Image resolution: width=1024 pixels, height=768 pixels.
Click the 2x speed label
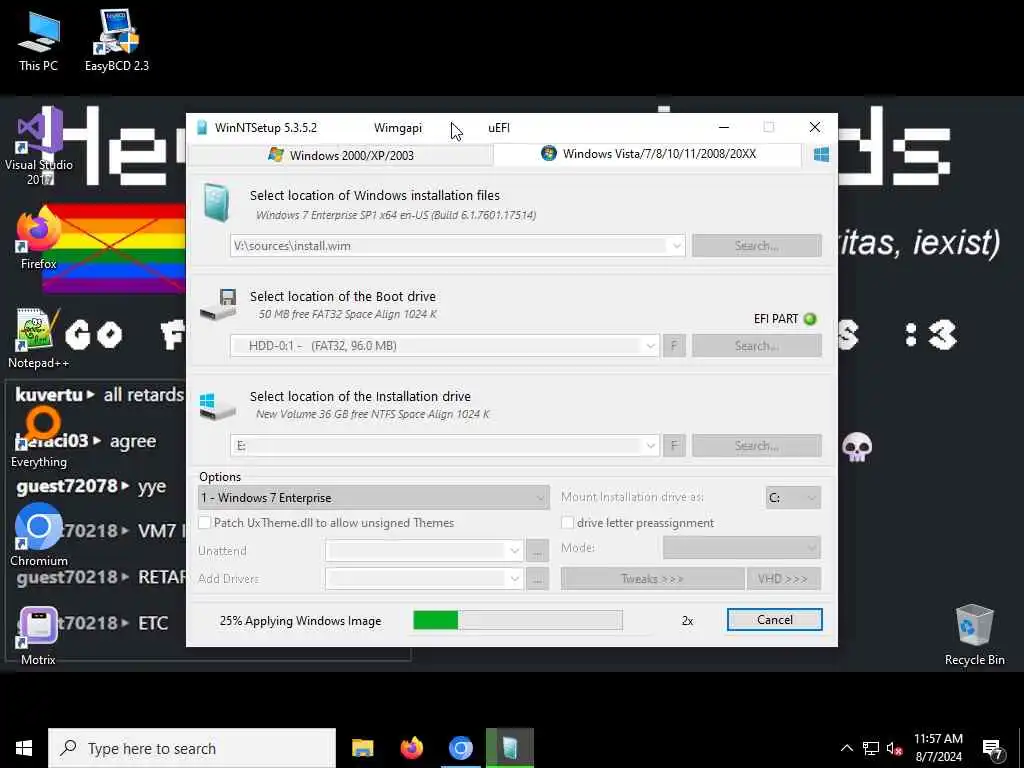pyautogui.click(x=687, y=621)
